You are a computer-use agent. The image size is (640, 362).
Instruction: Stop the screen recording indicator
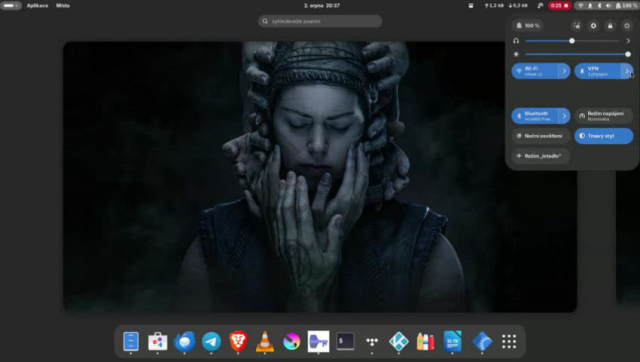[559, 6]
